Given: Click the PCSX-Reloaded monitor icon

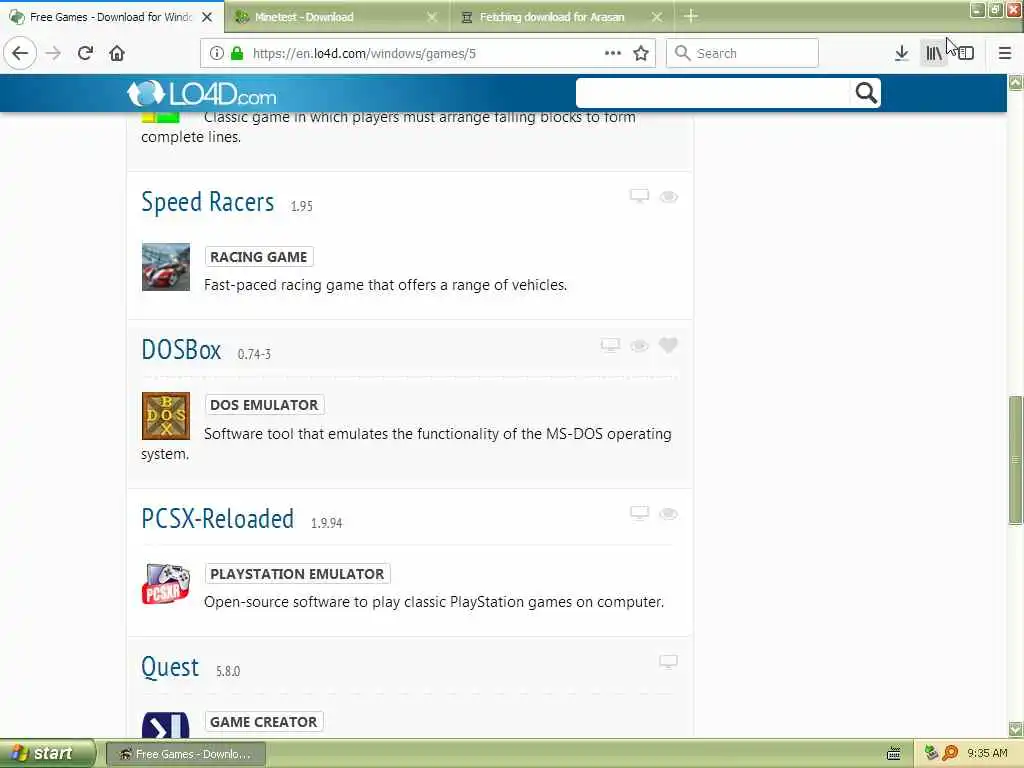Looking at the screenshot, I should 639,513.
